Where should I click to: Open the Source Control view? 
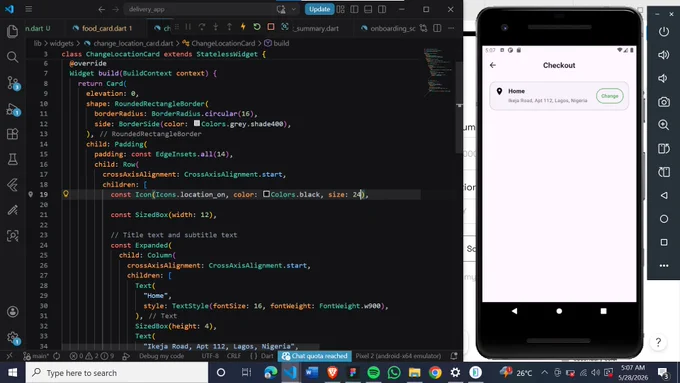(x=13, y=82)
